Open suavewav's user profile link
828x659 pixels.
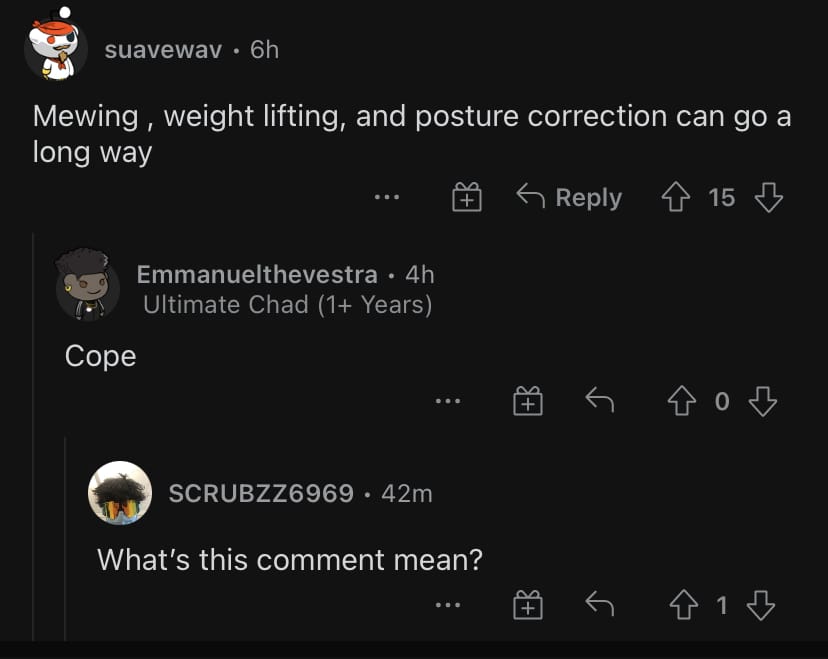[163, 49]
